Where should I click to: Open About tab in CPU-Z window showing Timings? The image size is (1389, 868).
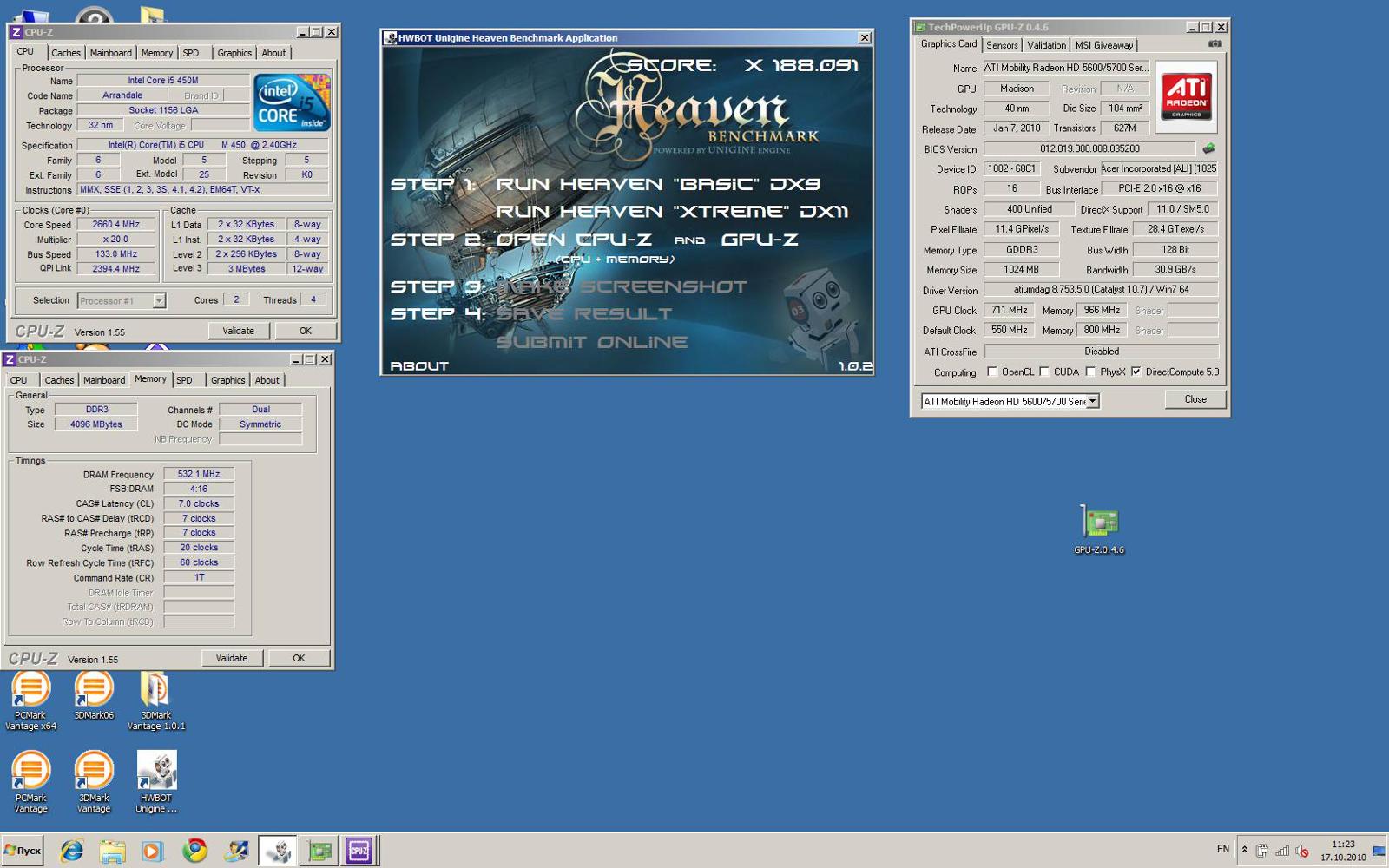267,380
